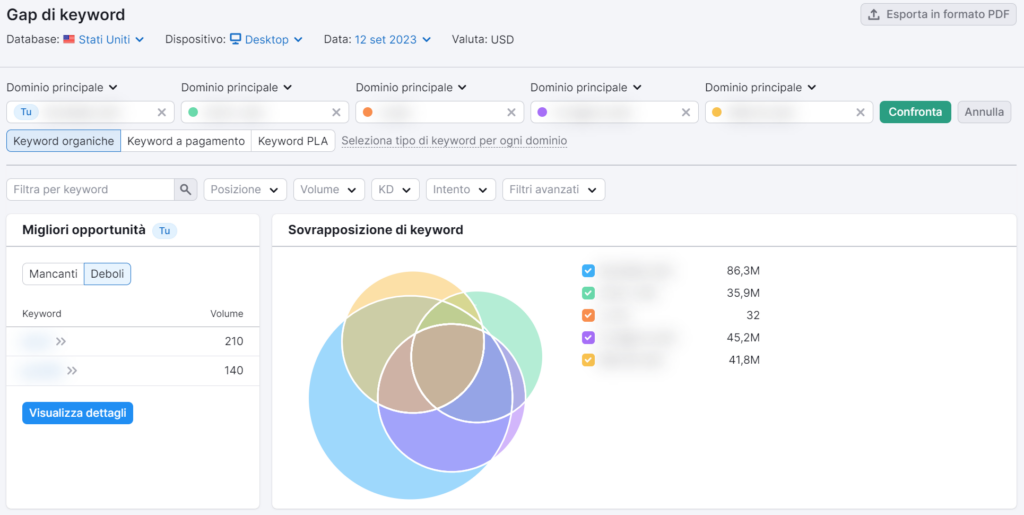Screen dimensions: 1024x515
Task: Select the Deboli toggle
Action: point(108,274)
